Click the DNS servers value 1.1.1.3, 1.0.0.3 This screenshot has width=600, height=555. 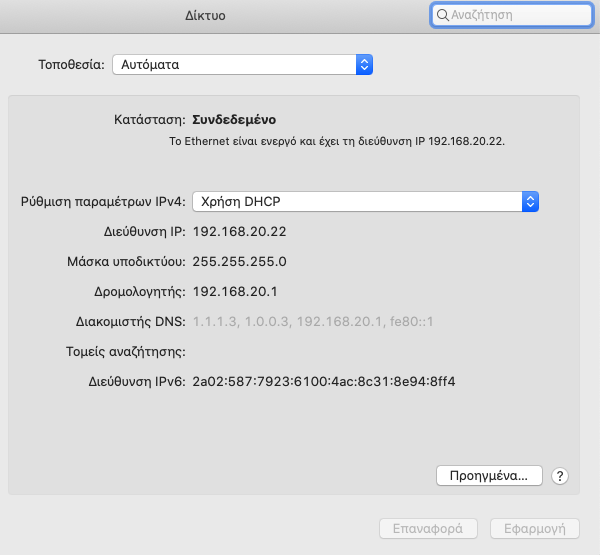(313, 322)
